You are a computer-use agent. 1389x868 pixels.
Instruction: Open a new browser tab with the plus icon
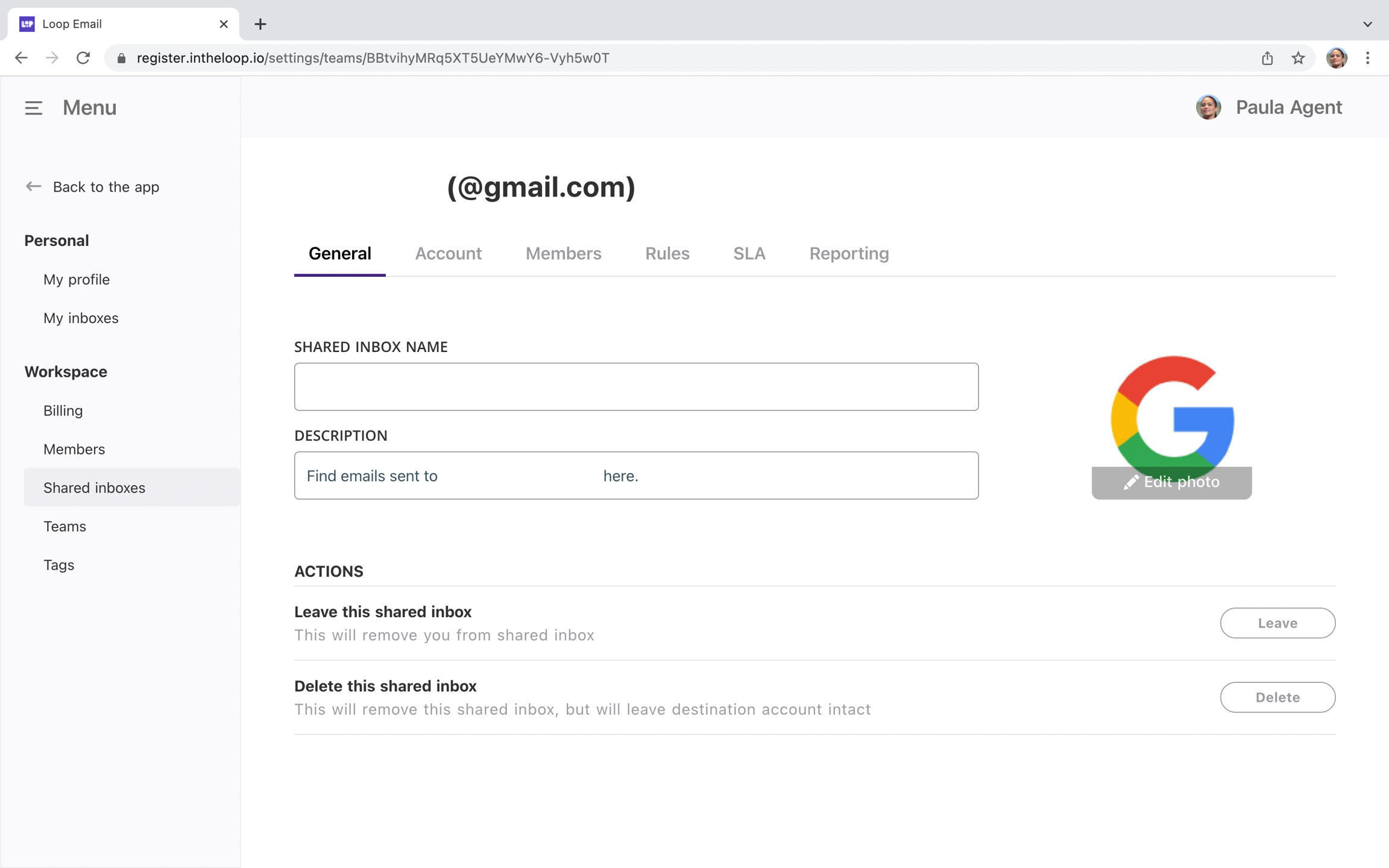click(x=260, y=24)
